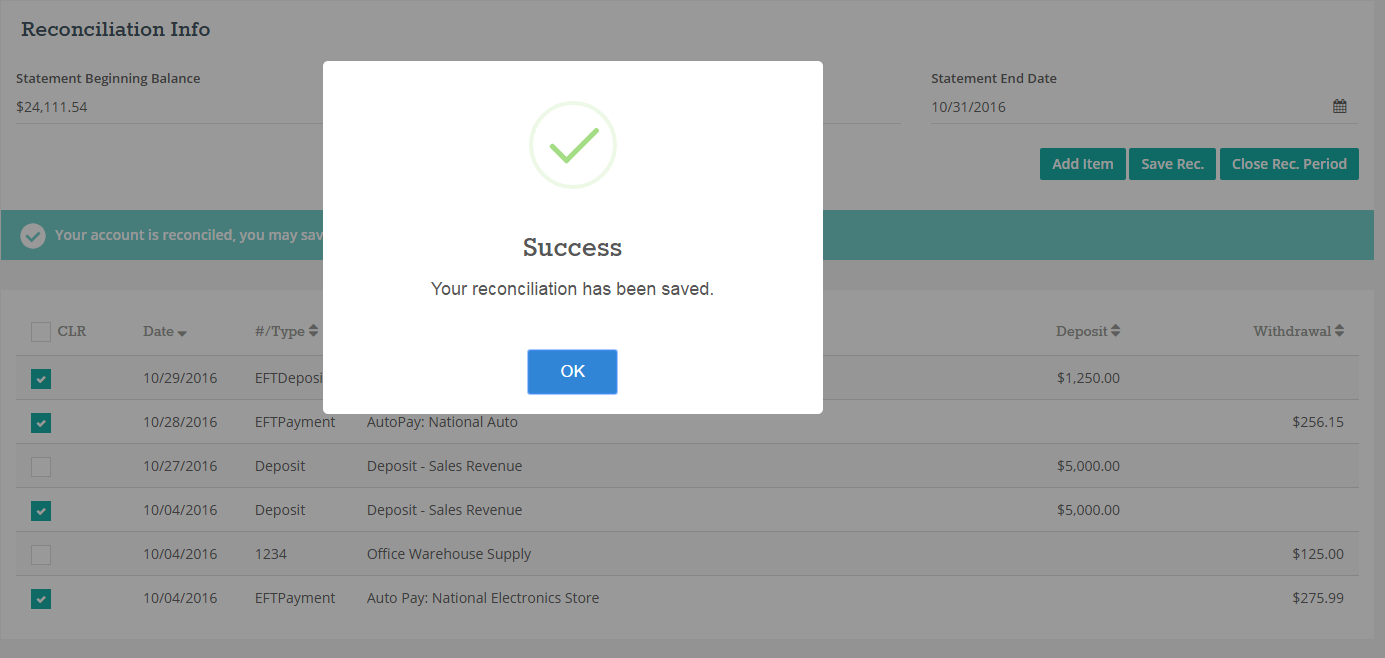Sort by the Withdrawal column arrows
1385x658 pixels.
tap(1339, 331)
